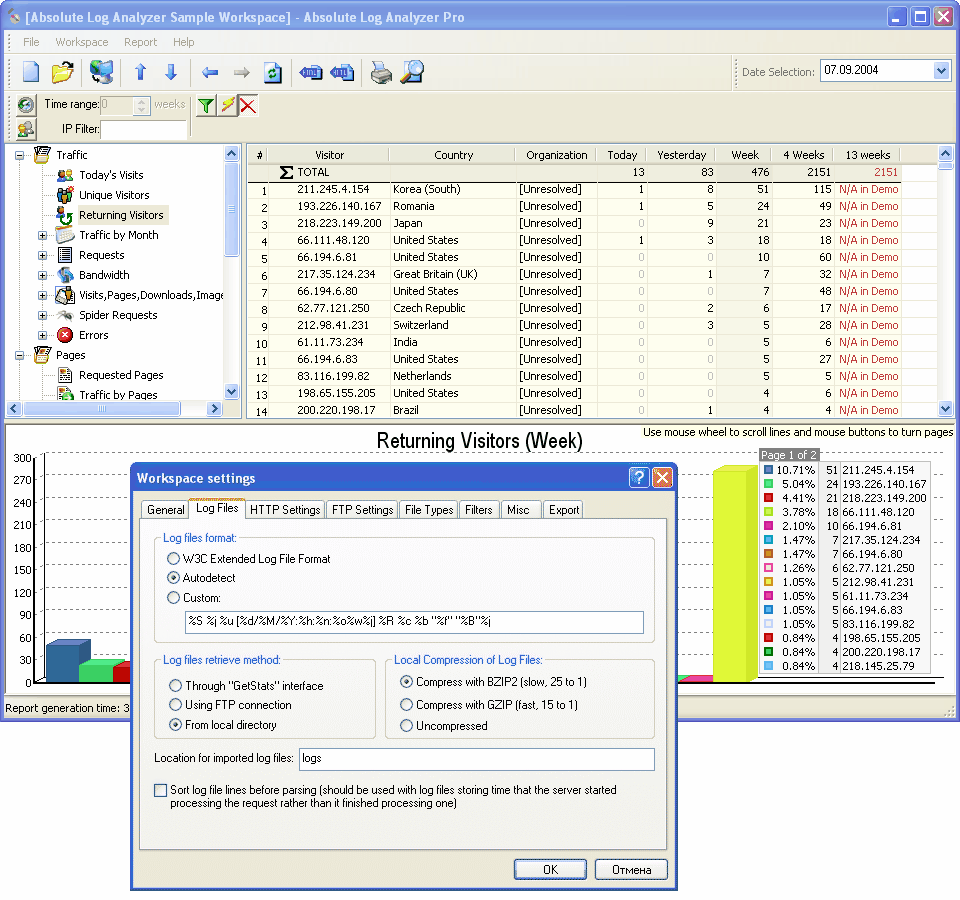Switch to the HTTP Settings tab
Image resolution: width=960 pixels, height=900 pixels.
(285, 510)
